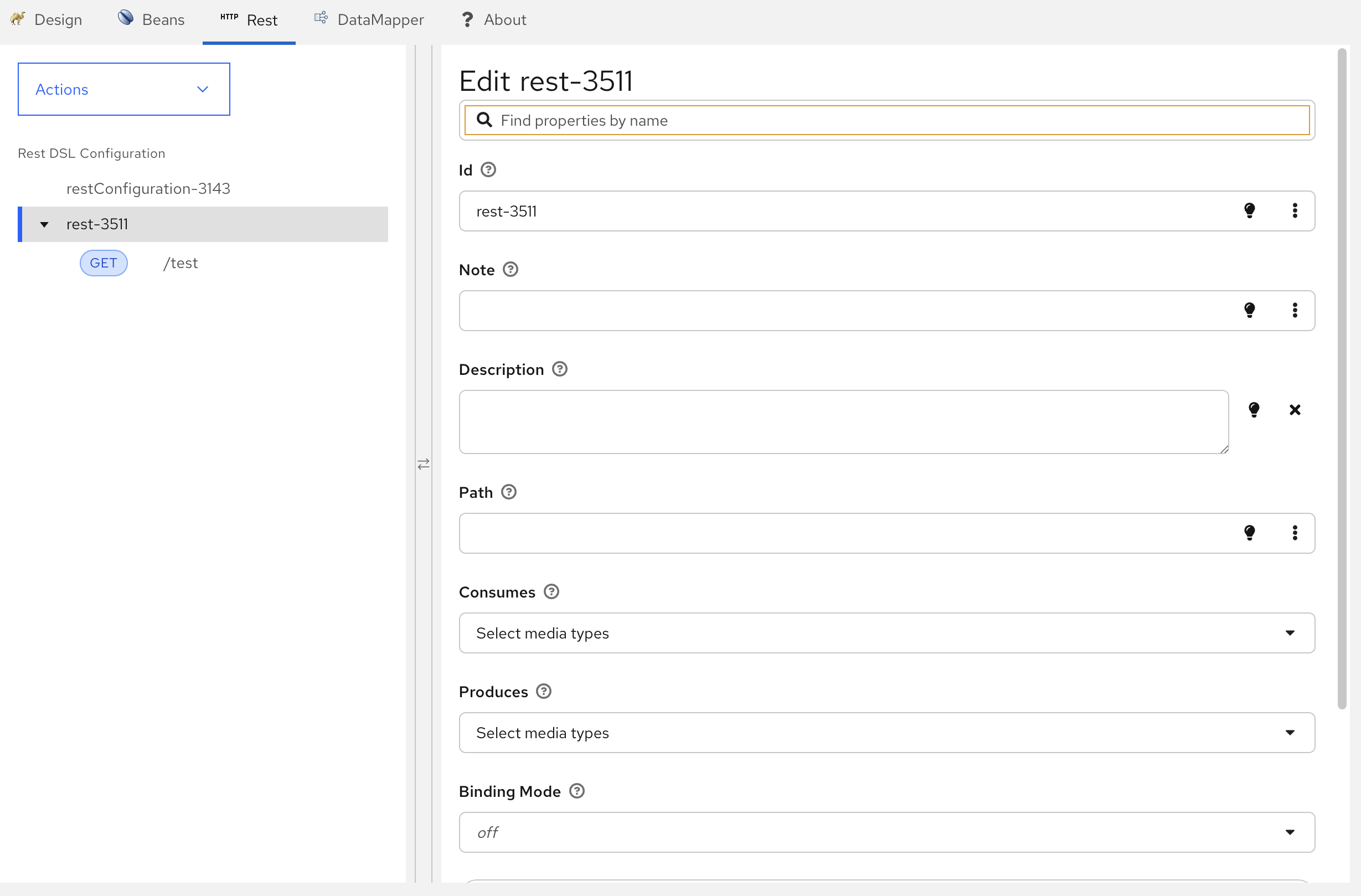Image resolution: width=1361 pixels, height=896 pixels.
Task: Open the kebab menu of Path field
Action: (1295, 532)
